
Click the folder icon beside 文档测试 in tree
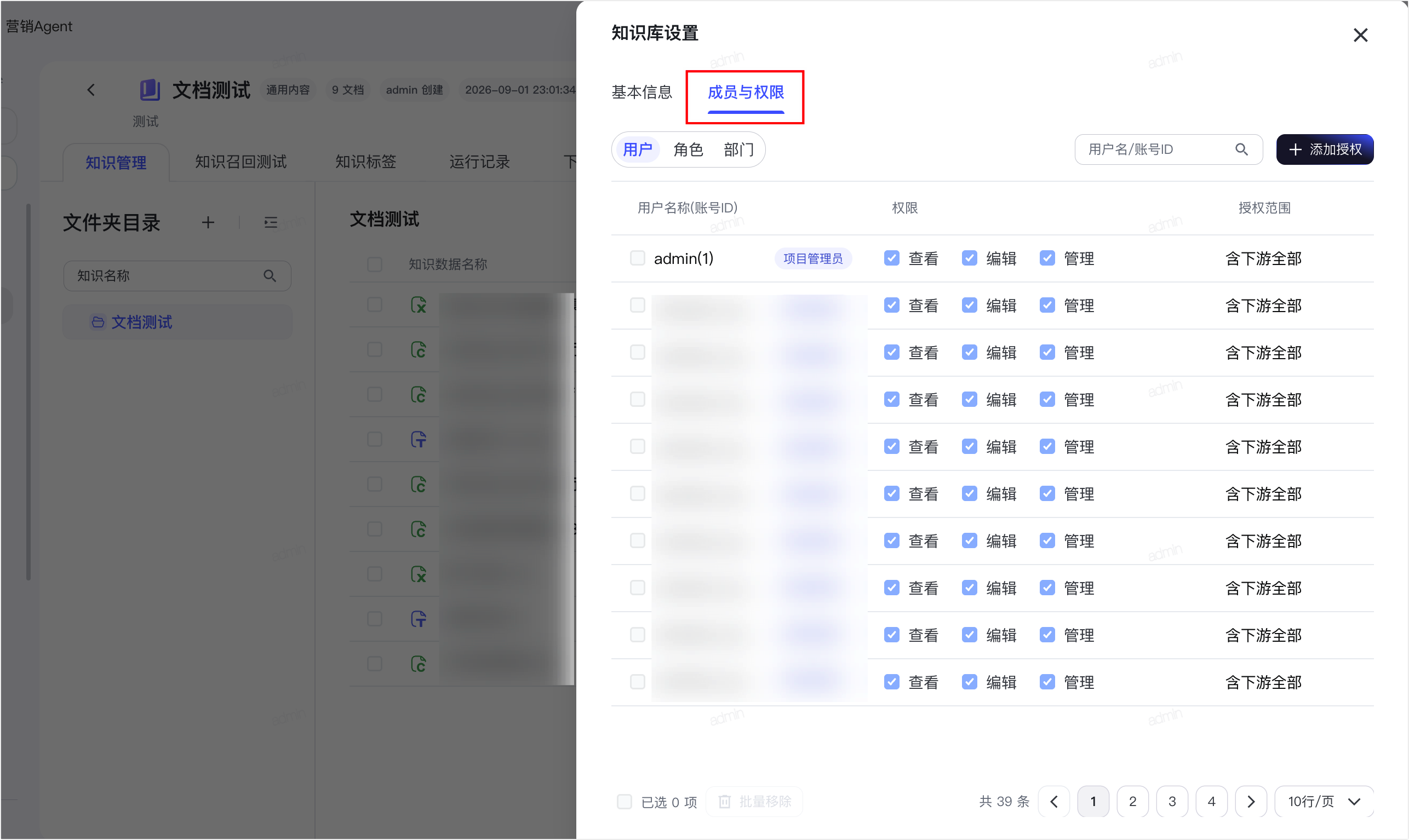(x=98, y=322)
